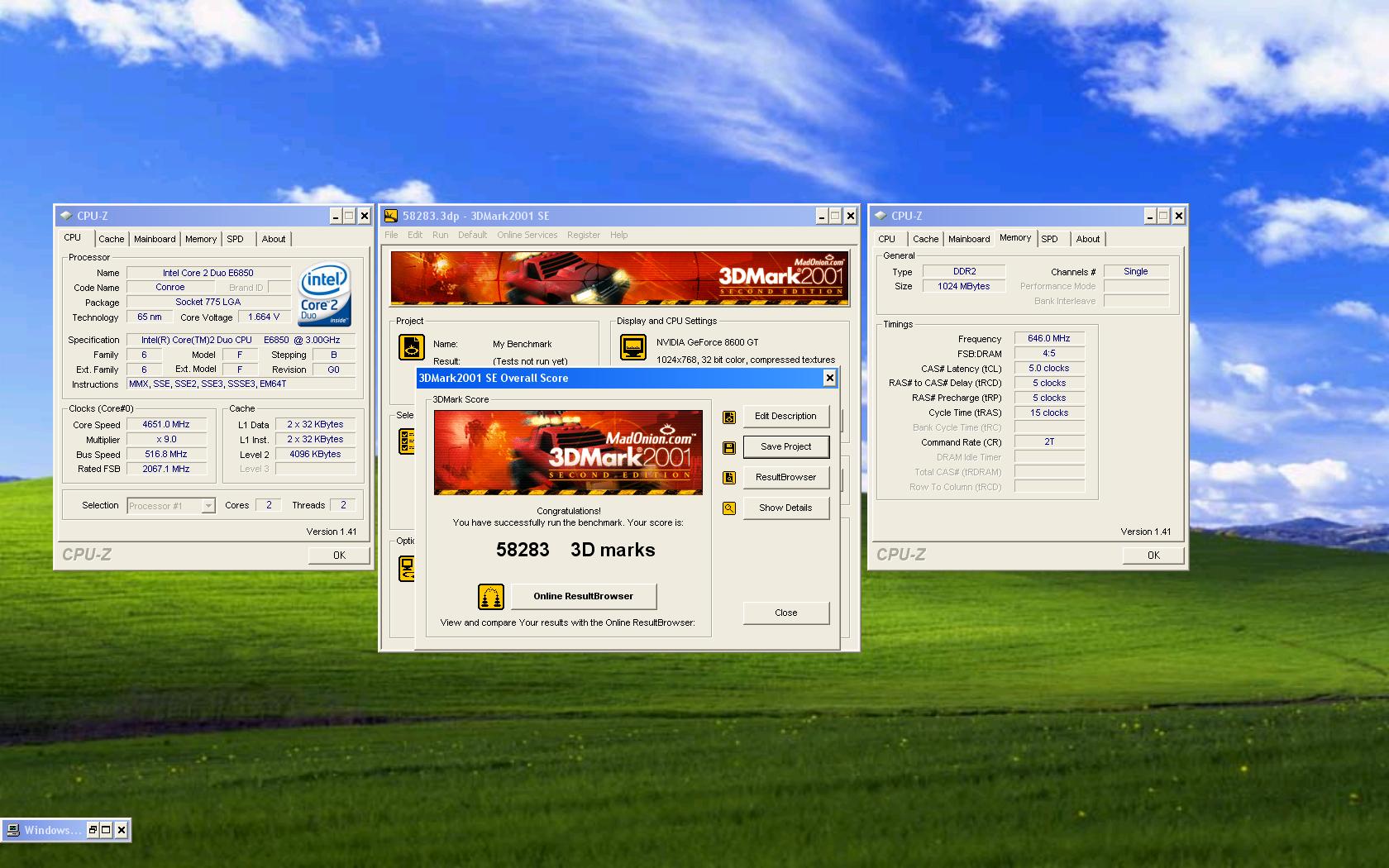The image size is (1389, 868).
Task: Click the ResultBrowser icon
Action: tap(729, 478)
